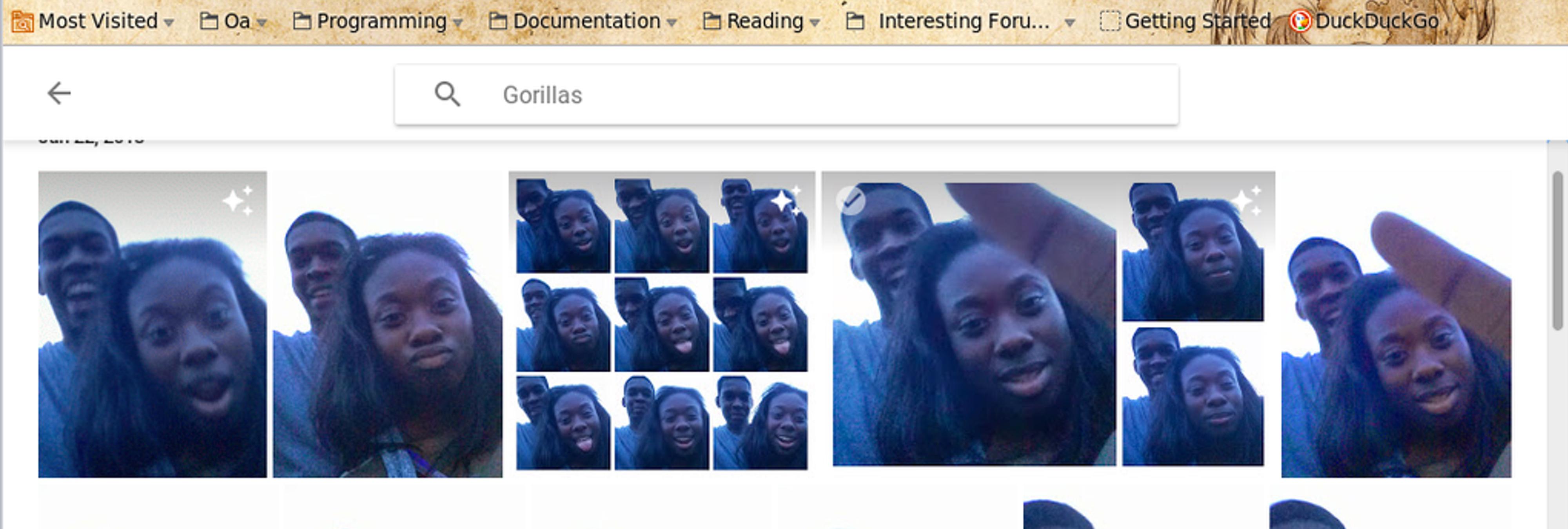Click the sparkle badge on the first photo

238,200
